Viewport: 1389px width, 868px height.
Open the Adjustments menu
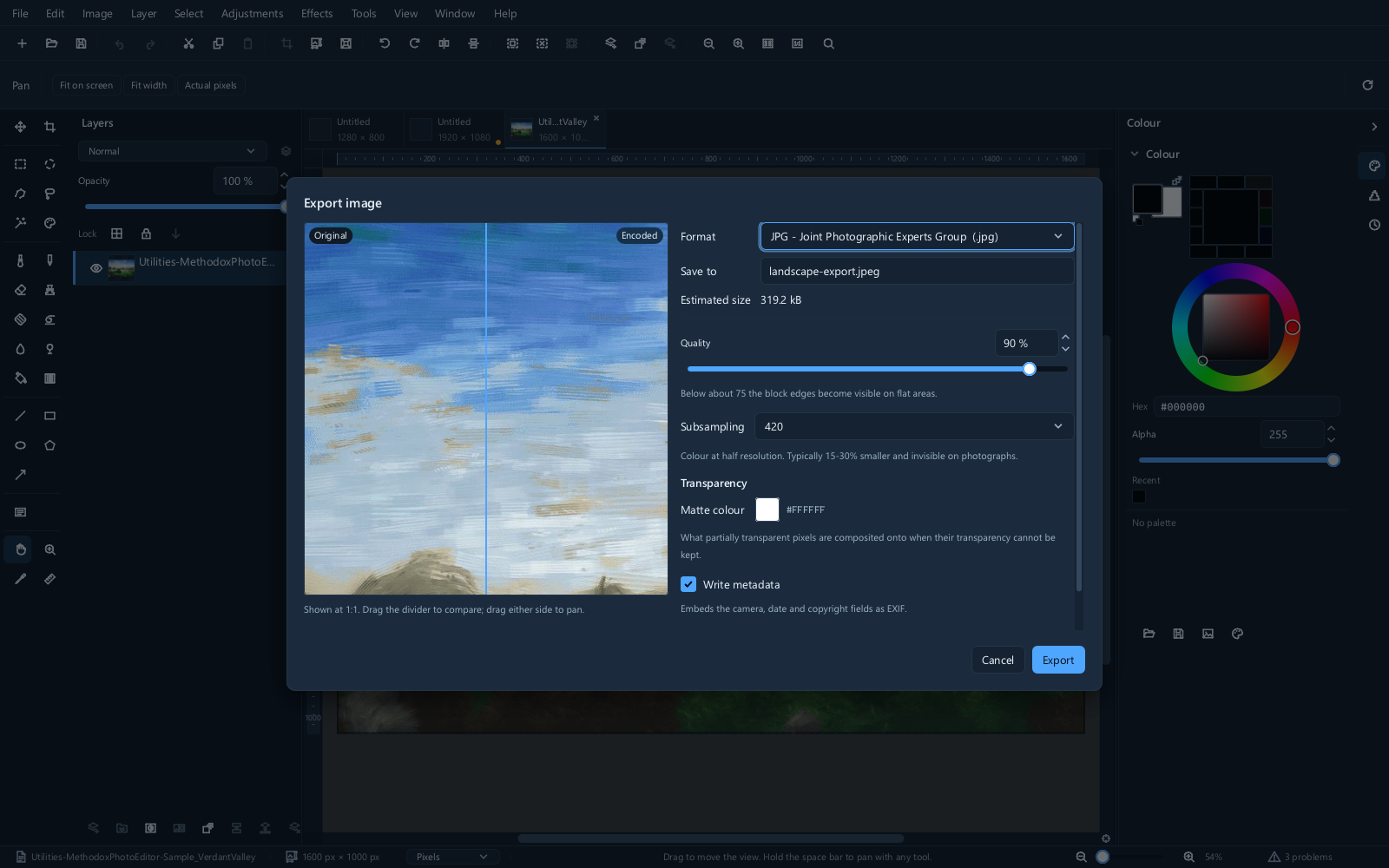coord(252,14)
